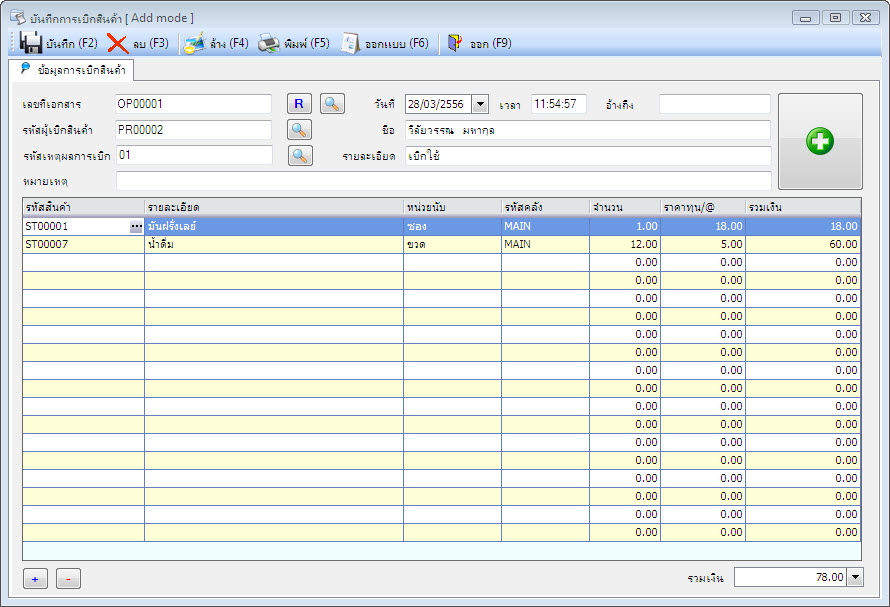890x607 pixels.
Task: Click the design report icon (F6)
Action: (x=350, y=43)
